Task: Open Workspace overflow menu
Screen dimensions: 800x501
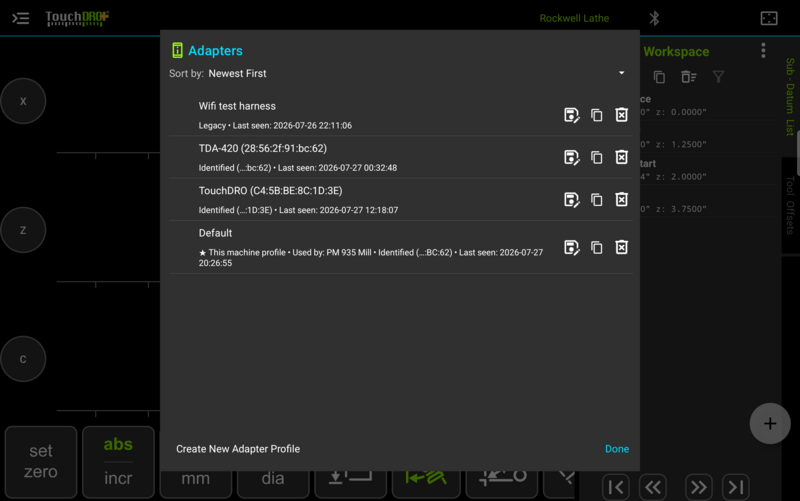Action: click(x=763, y=51)
